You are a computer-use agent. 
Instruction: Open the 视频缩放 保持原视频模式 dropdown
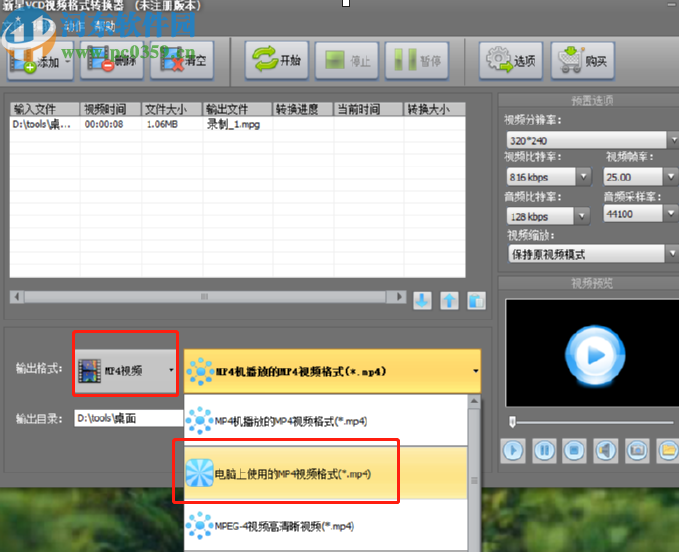click(672, 254)
